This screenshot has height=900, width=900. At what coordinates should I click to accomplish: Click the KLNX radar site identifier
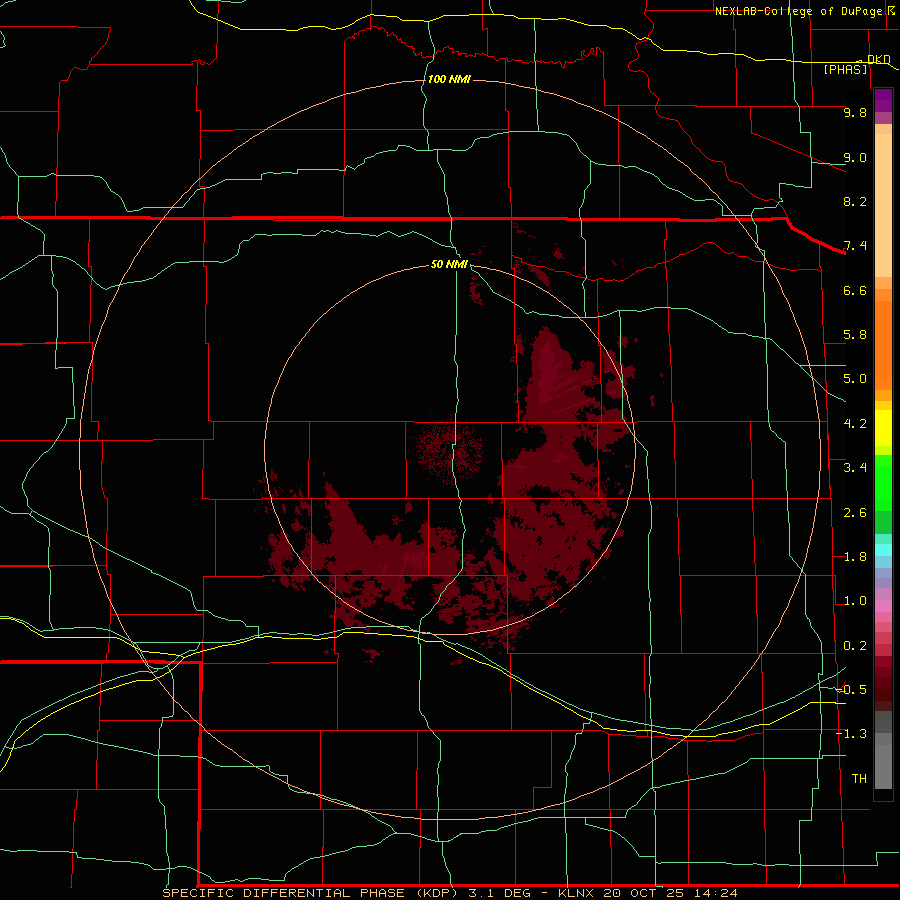[x=576, y=893]
